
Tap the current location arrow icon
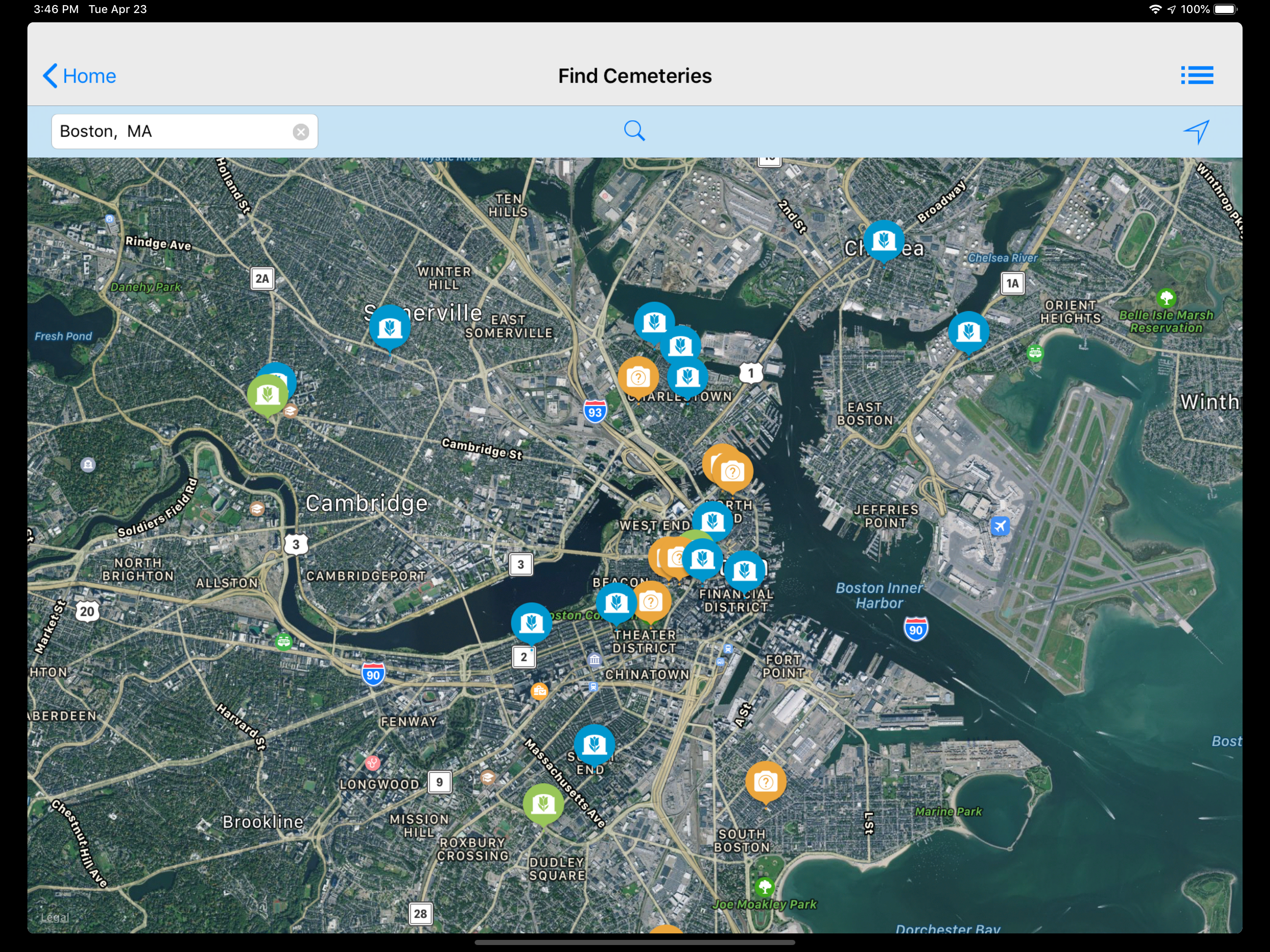click(1197, 132)
